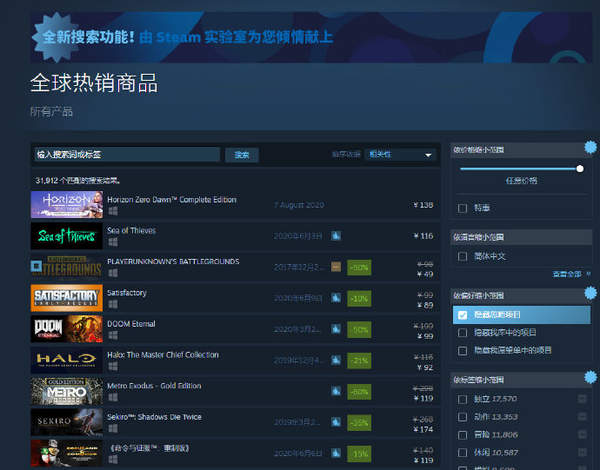The image size is (600, 470).
Task: Open the Halo: The Master Chief Collection listing
Action: 160,354
